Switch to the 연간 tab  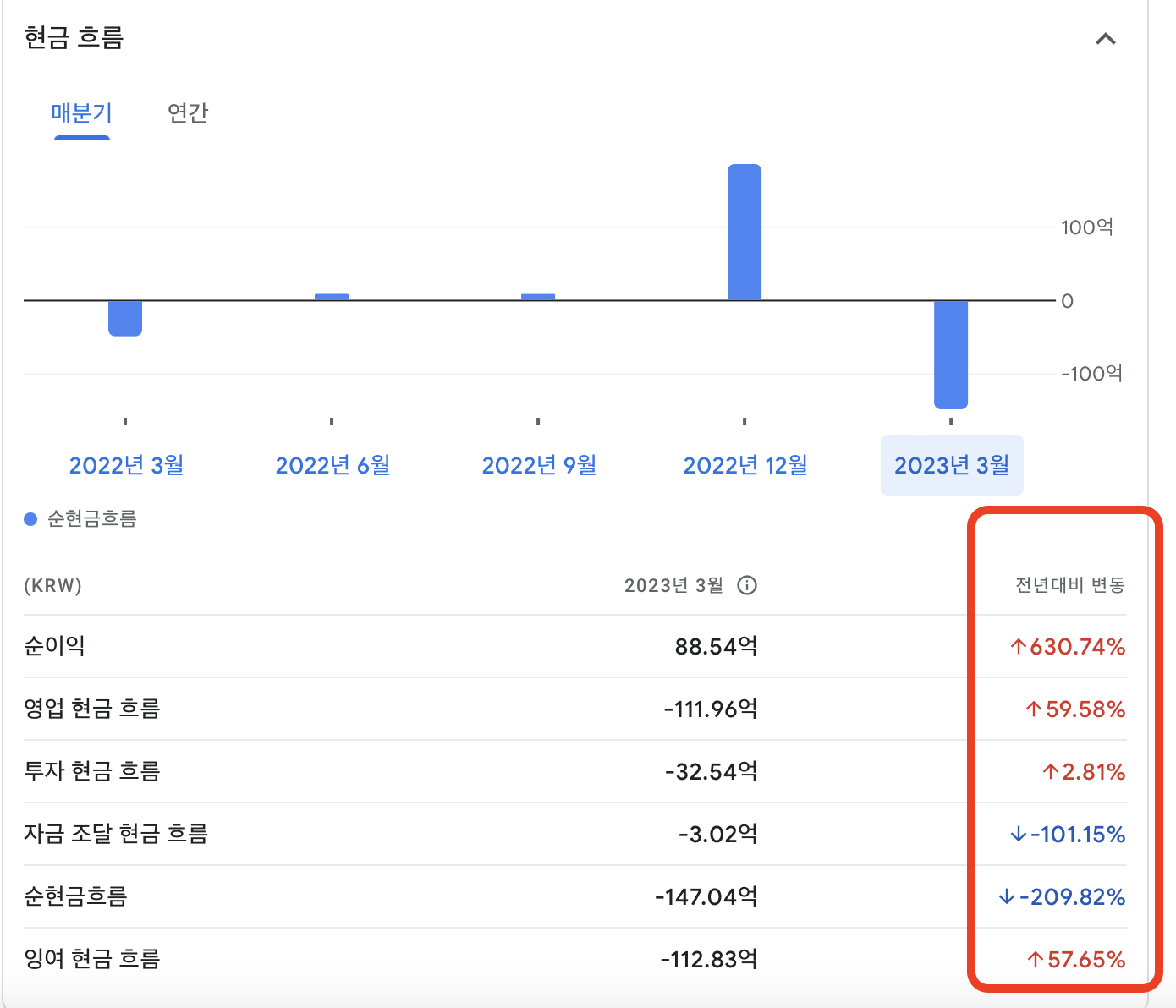(188, 113)
